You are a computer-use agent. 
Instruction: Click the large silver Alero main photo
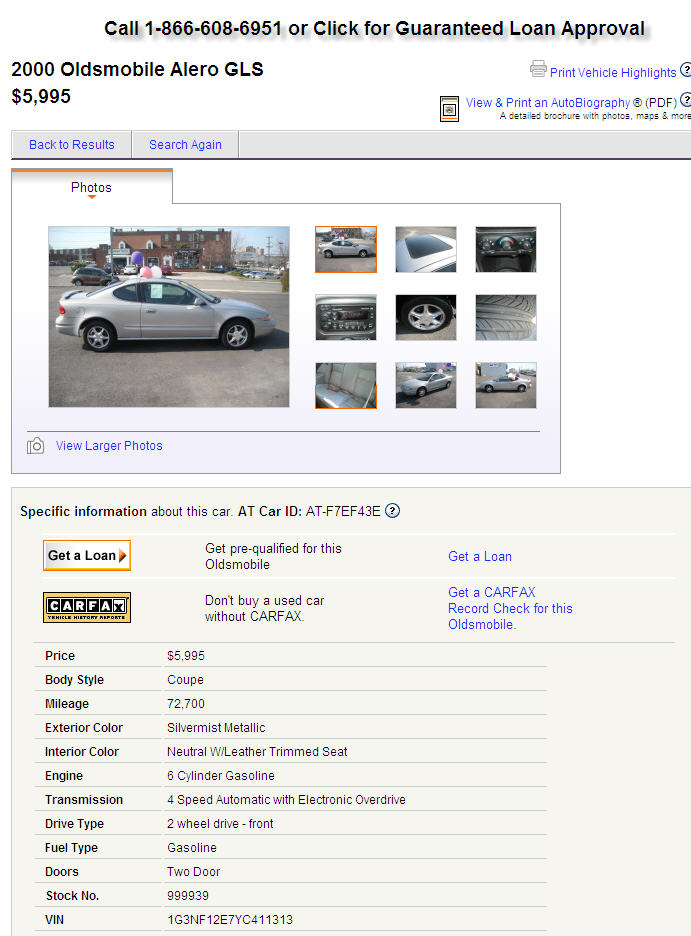point(169,316)
